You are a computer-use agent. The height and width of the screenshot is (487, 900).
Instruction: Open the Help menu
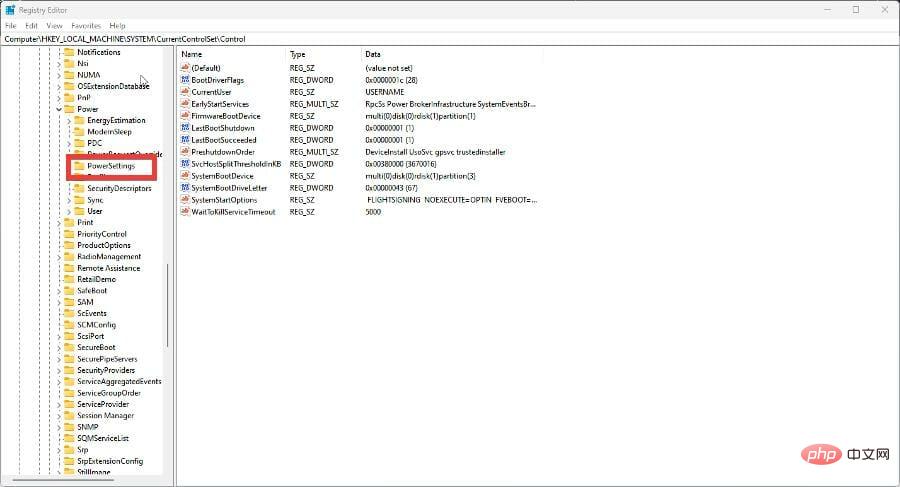click(117, 25)
